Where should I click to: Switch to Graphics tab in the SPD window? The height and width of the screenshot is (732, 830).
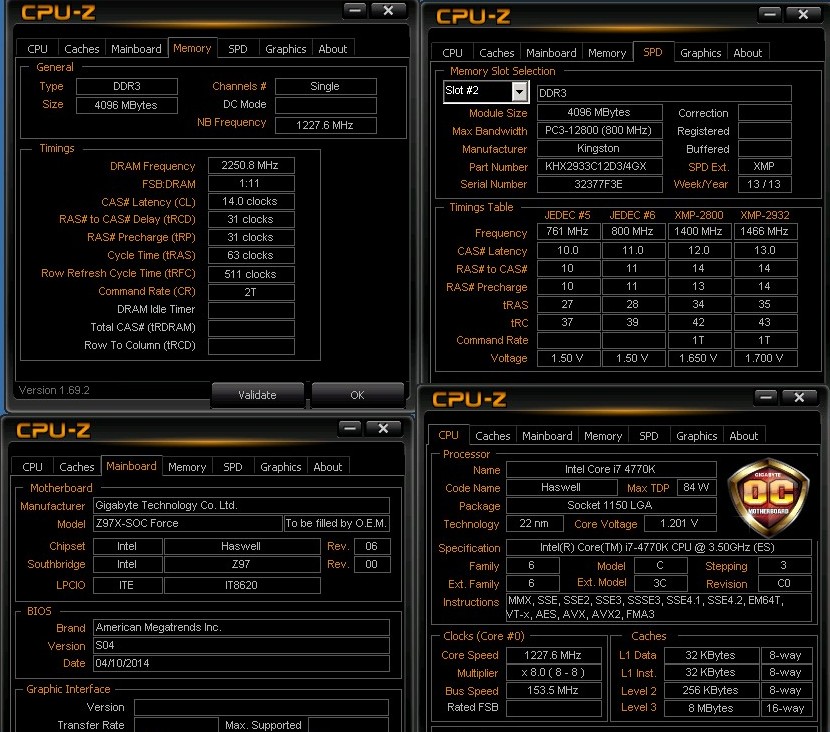(700, 53)
